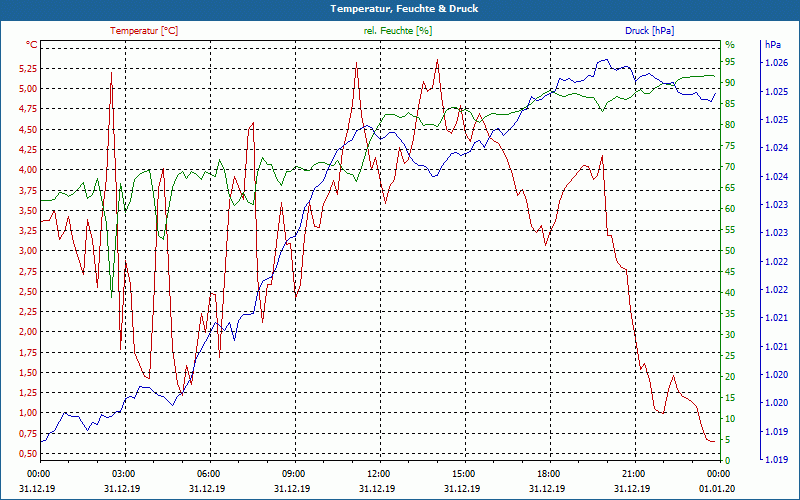Click the '21:00' time axis label
The width and height of the screenshot is (800, 500).
coord(634,473)
